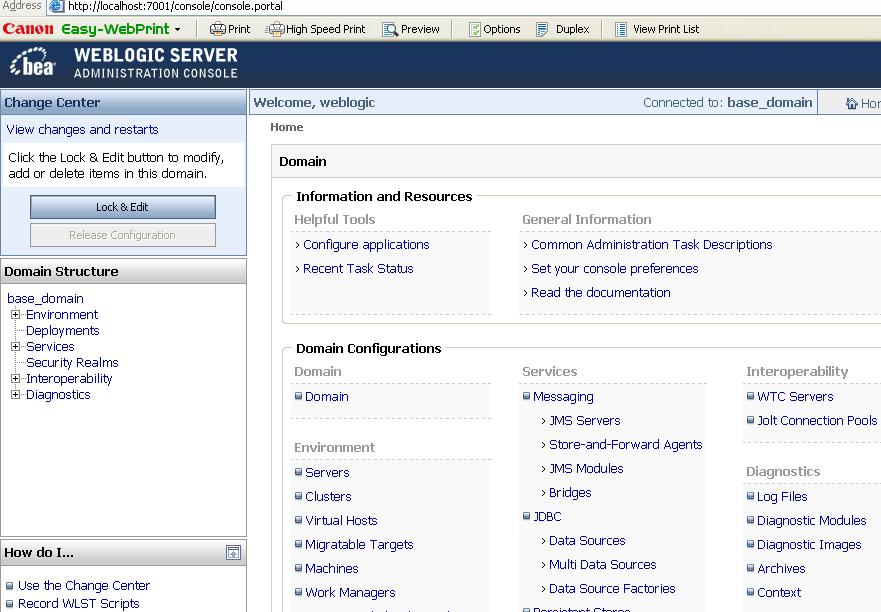Open Use the Change Center help link
This screenshot has width=881, height=612.
coord(84,586)
